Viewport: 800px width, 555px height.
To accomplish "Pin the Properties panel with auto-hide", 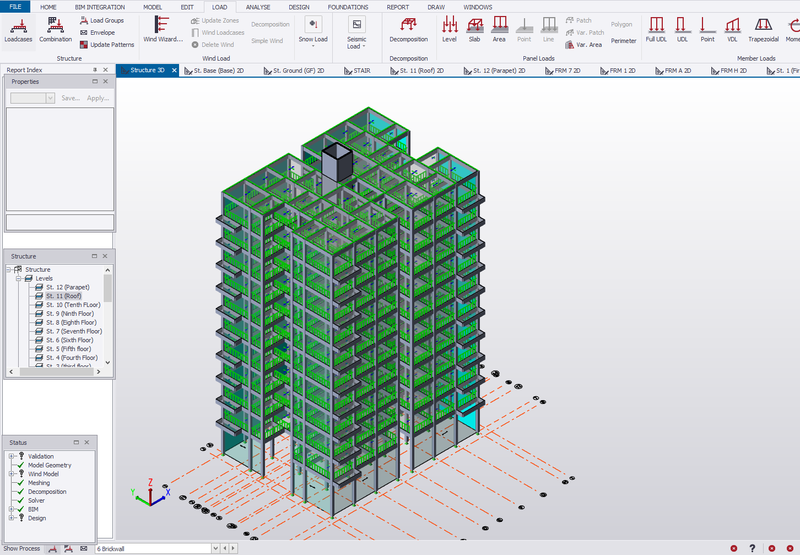I will 94,82.
